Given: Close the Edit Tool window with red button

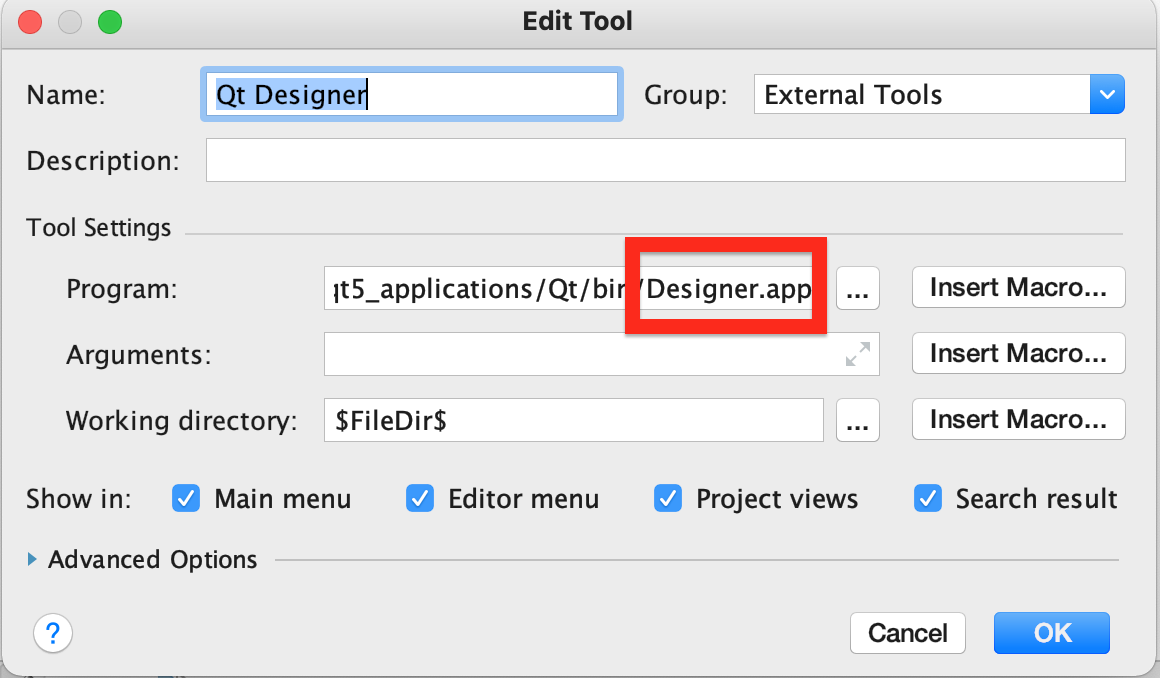Looking at the screenshot, I should pos(30,22).
